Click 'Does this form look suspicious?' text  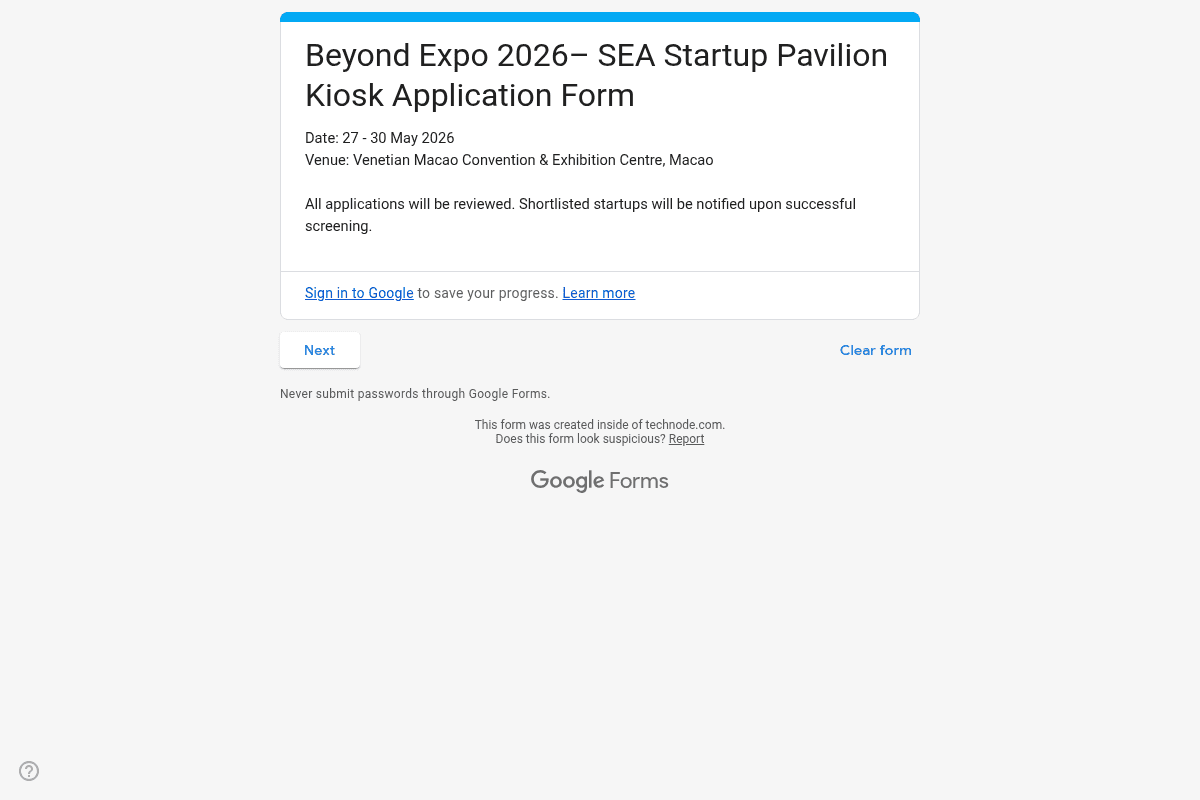(581, 439)
